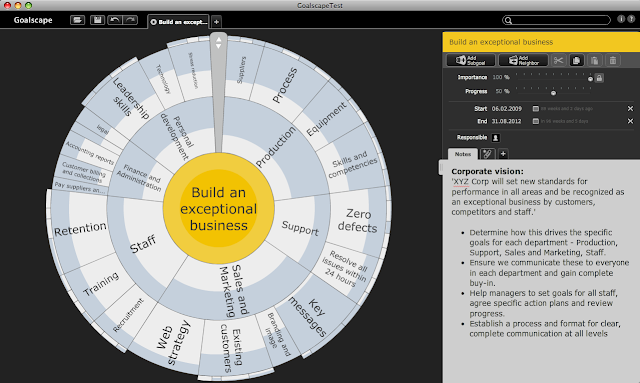The height and width of the screenshot is (383, 640).
Task: Delete goal with trash icon
Action: (x=613, y=60)
